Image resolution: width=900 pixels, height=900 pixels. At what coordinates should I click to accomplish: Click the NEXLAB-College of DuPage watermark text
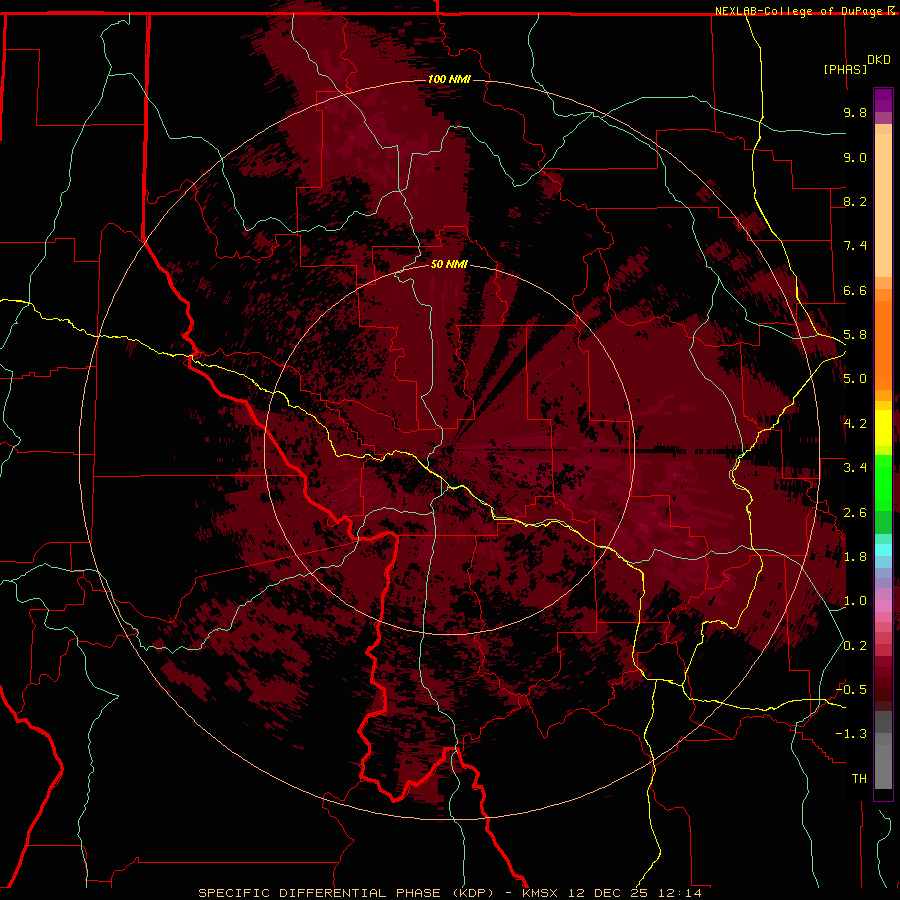click(x=800, y=11)
